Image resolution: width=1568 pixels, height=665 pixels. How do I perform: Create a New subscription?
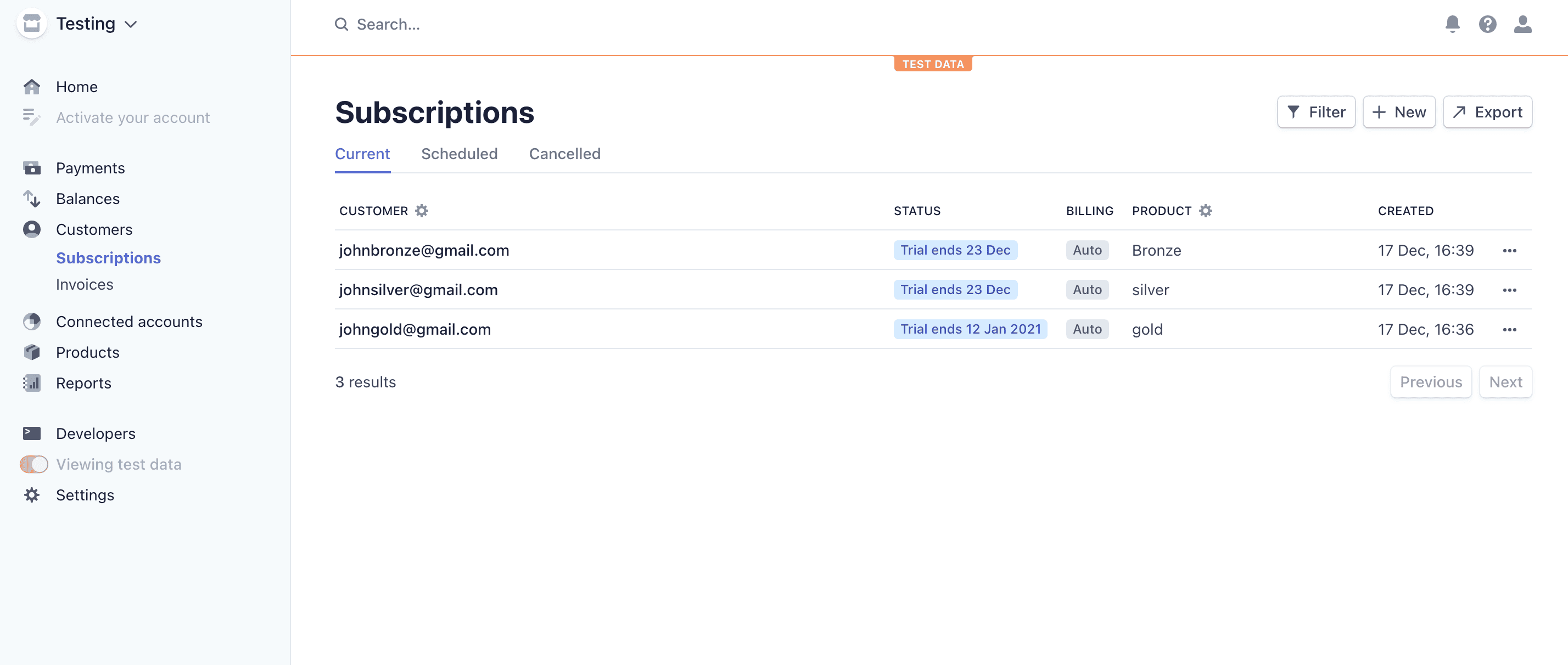click(x=1399, y=112)
